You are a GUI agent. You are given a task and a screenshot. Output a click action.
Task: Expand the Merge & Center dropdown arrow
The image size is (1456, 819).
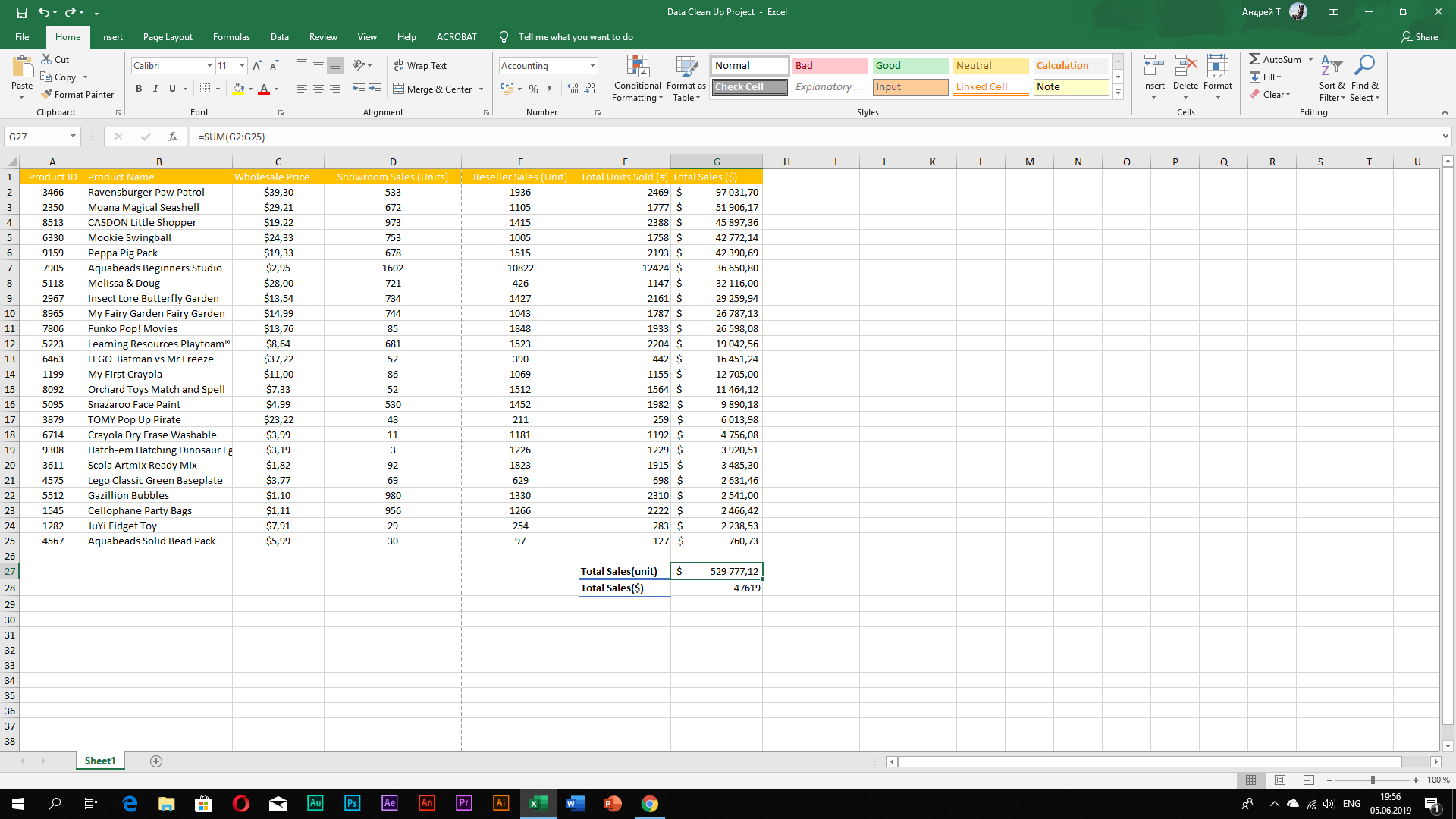point(482,89)
